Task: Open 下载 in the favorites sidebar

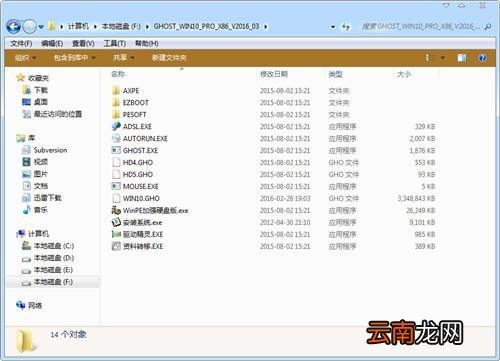Action: click(x=35, y=90)
